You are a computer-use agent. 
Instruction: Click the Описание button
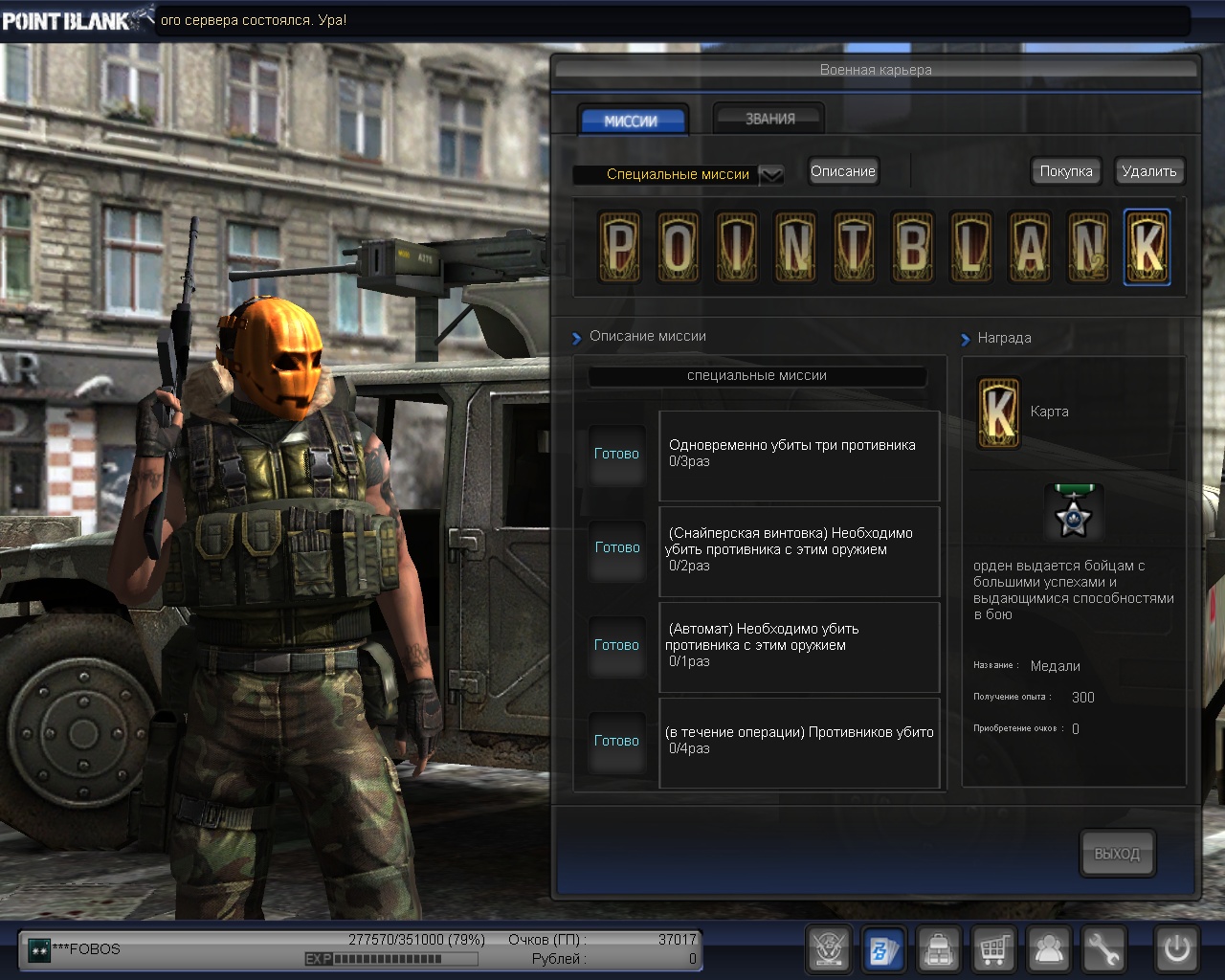[x=843, y=171]
